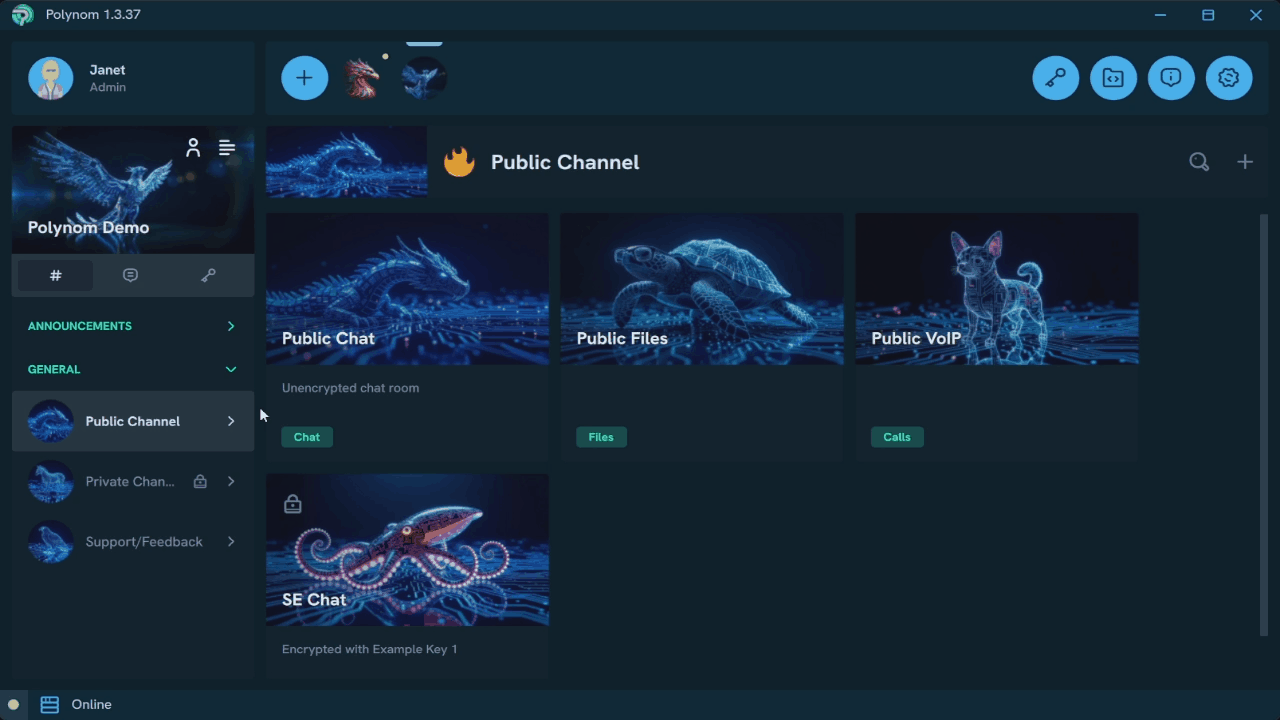Screen dimensions: 1280x720
Task: Select the channels hashtag tab icon
Action: click(x=55, y=275)
